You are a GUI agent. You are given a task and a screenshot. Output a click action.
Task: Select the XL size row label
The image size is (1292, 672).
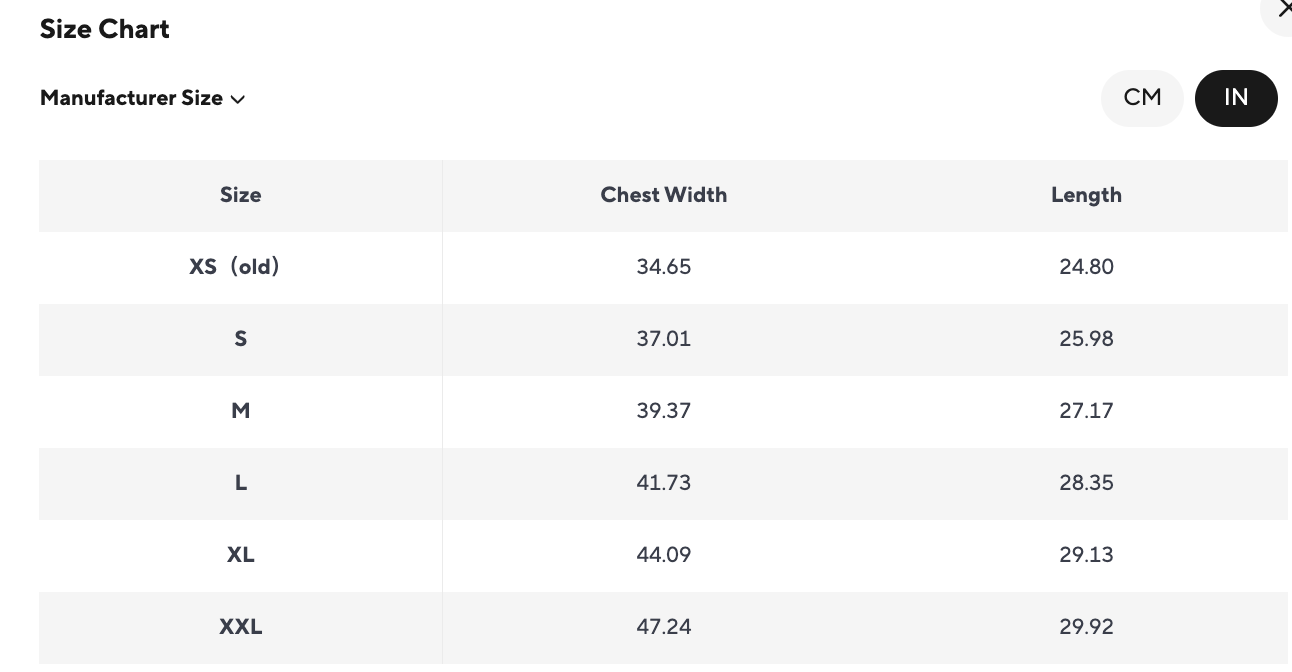click(240, 555)
